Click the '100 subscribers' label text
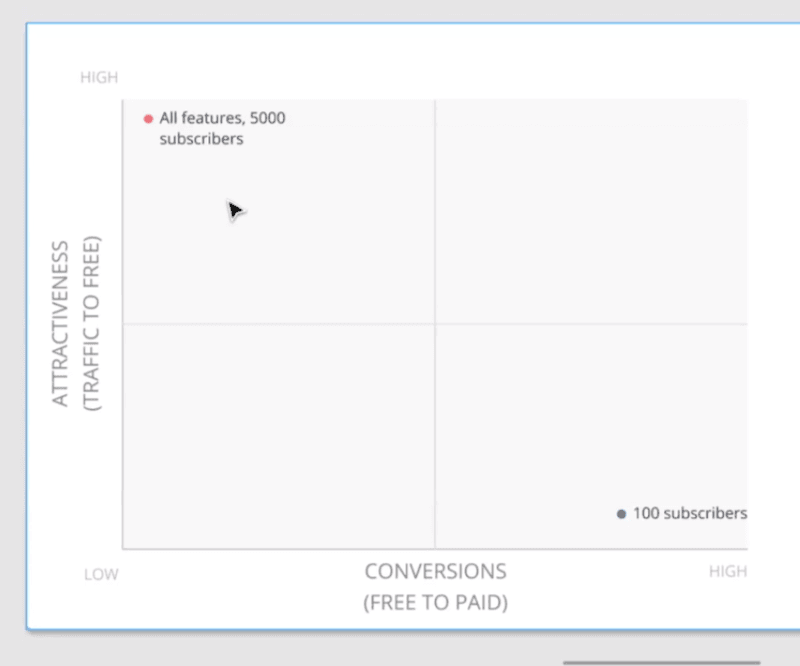This screenshot has width=800, height=666. (x=688, y=513)
